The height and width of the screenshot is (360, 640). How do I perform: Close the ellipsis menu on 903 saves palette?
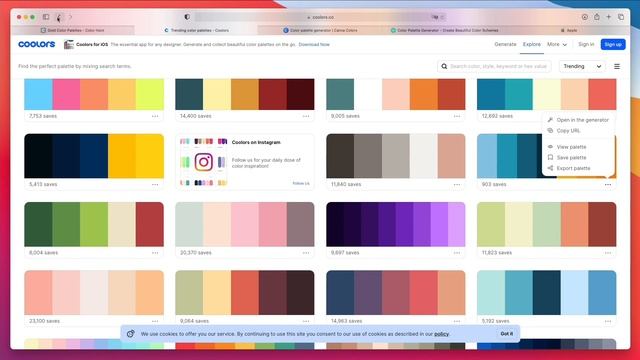click(608, 184)
